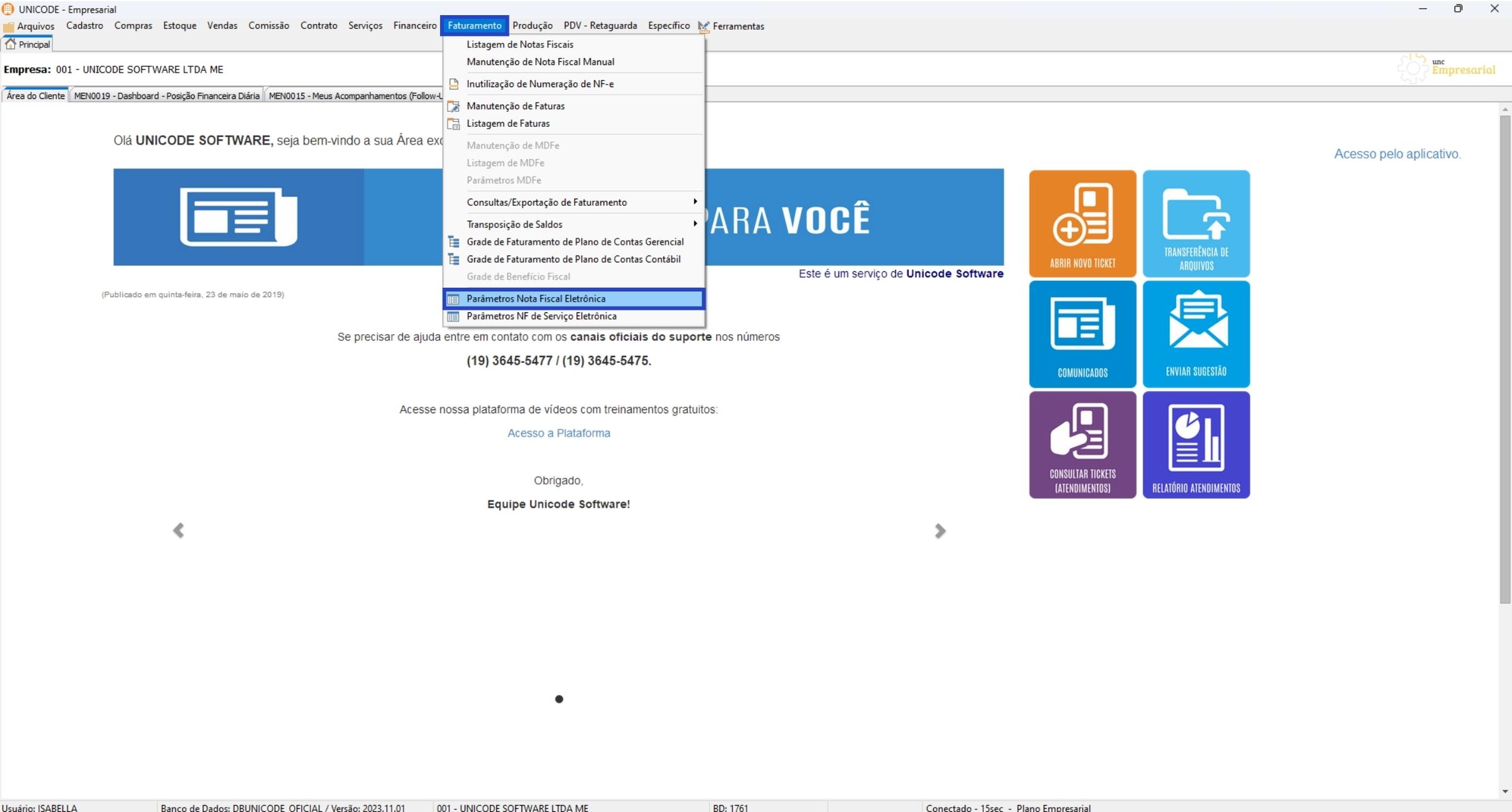Image resolution: width=1512 pixels, height=812 pixels.
Task: Show previous carousel slide arrow
Action: coord(179,530)
